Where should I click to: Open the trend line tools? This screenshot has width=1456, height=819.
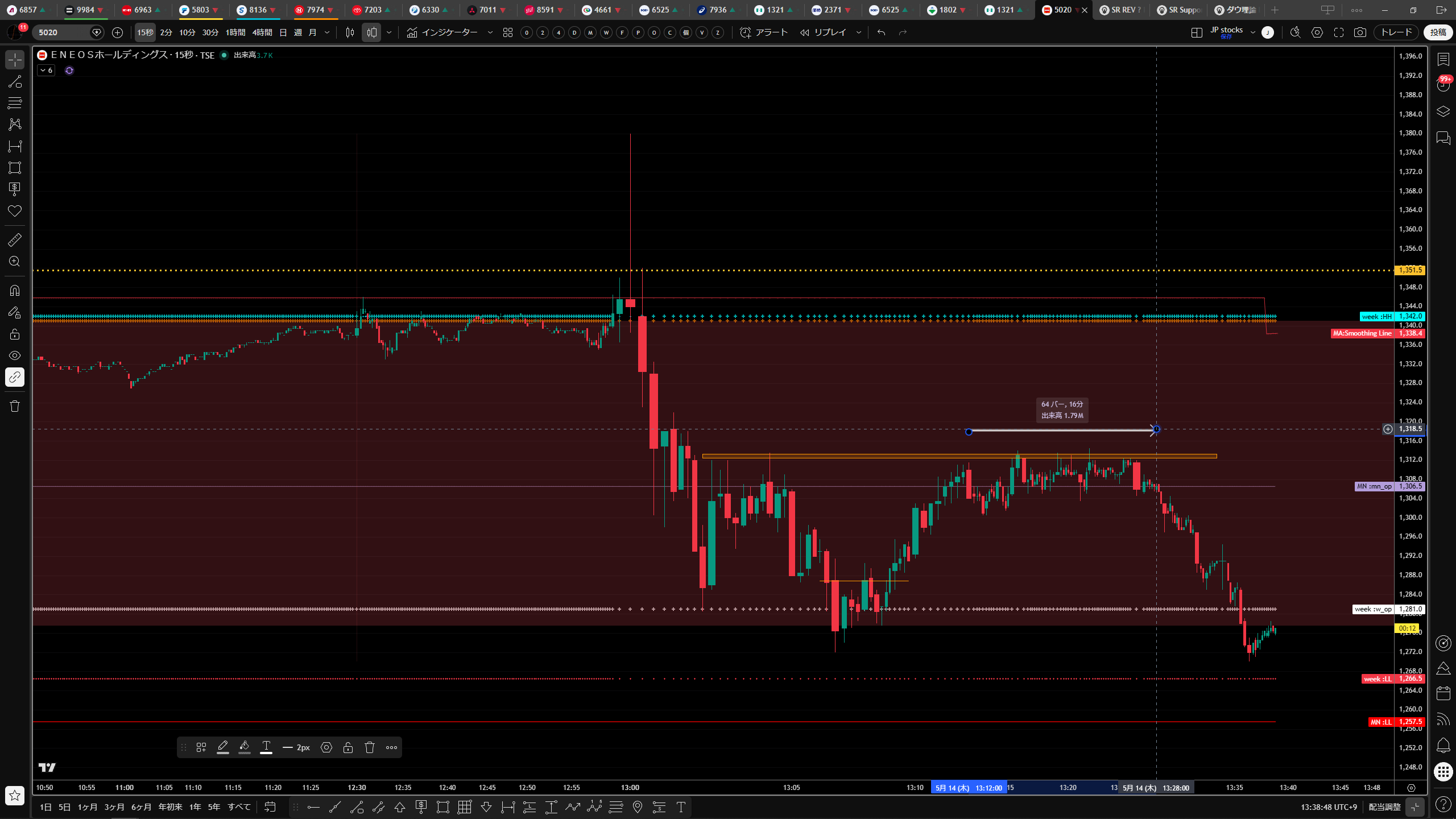[15, 82]
